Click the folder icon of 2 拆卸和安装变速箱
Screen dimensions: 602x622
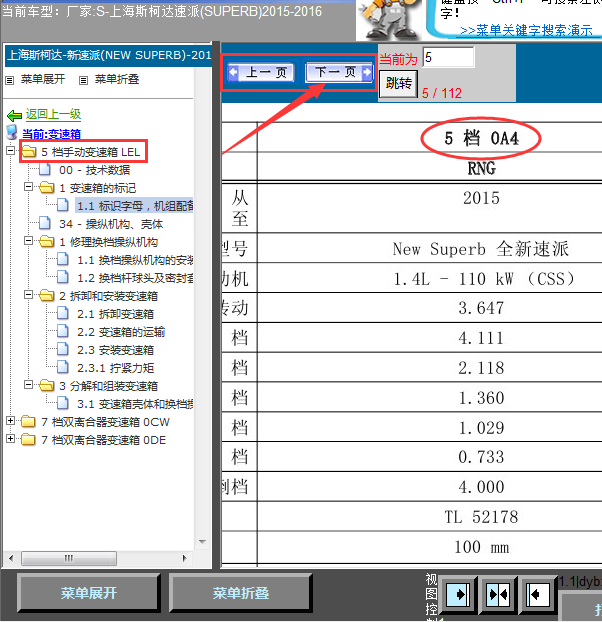coord(47,295)
